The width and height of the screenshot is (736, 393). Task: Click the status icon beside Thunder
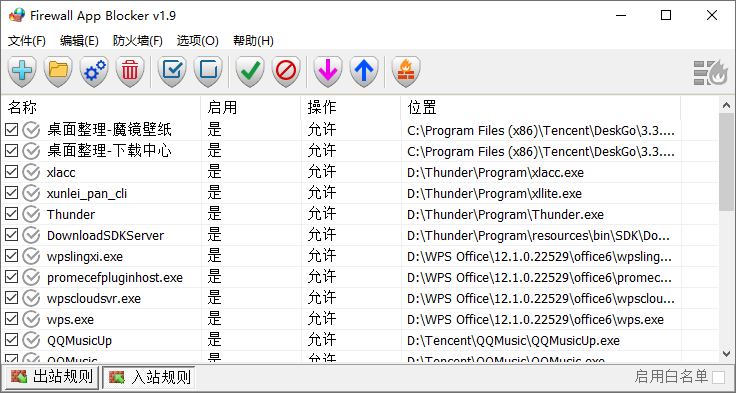pos(31,214)
